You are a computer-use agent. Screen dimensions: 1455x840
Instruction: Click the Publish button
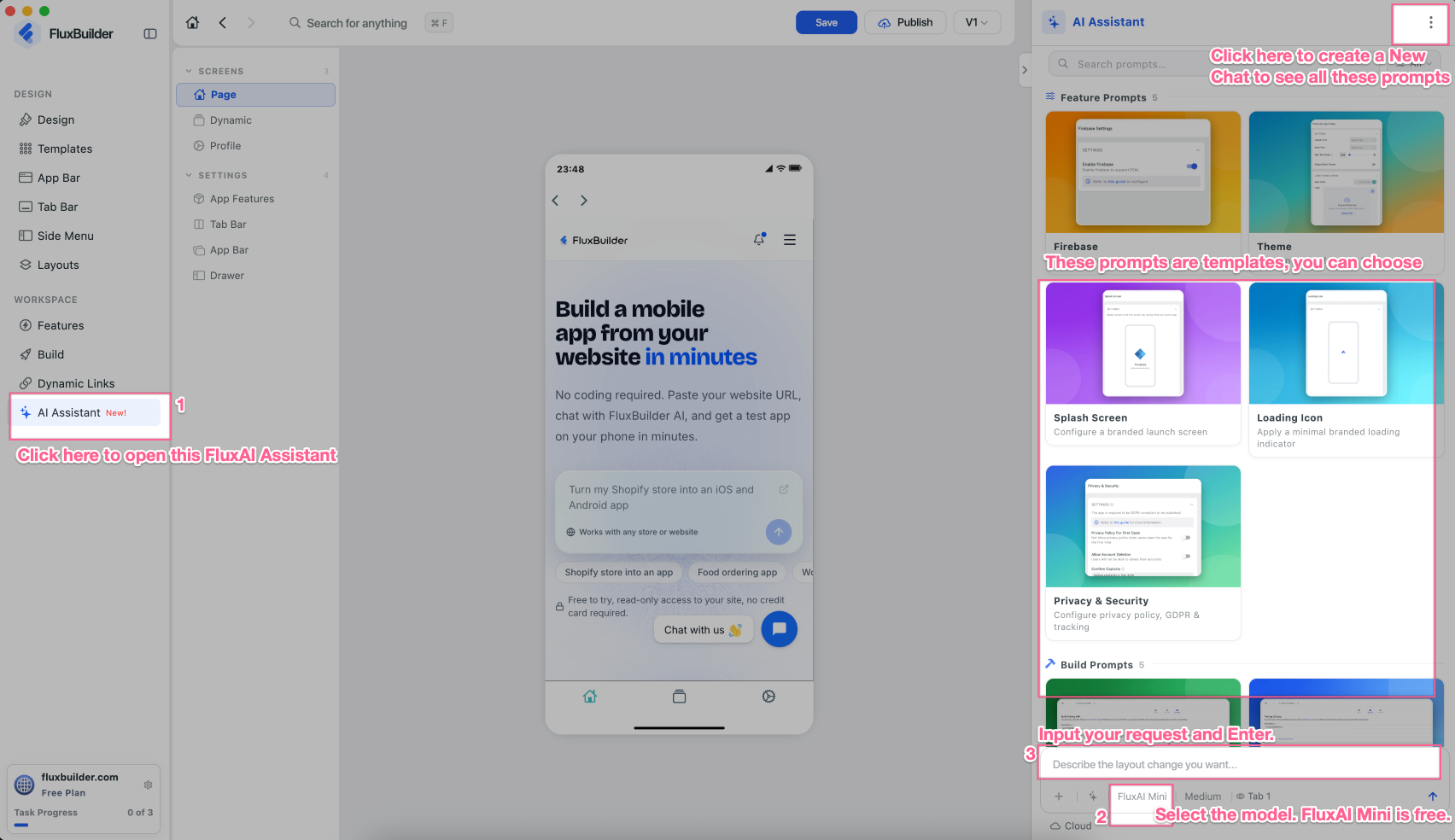(905, 23)
